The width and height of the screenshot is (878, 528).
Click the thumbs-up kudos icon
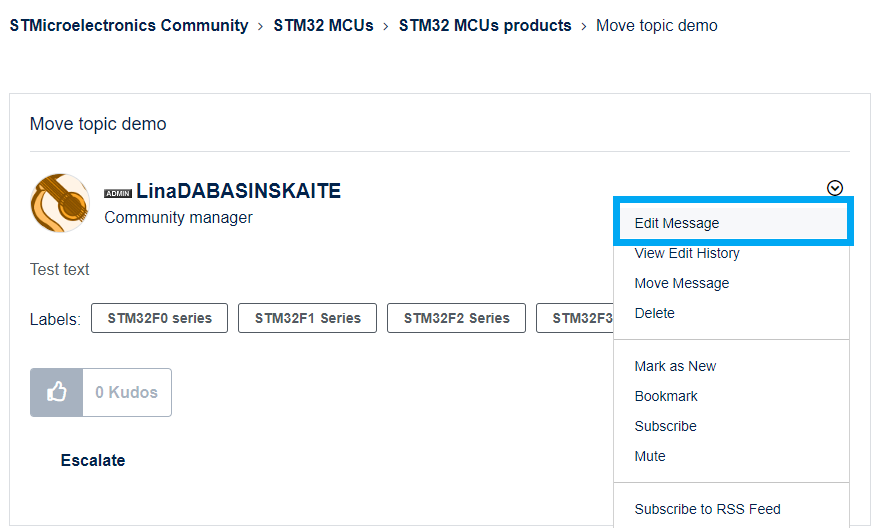56,392
